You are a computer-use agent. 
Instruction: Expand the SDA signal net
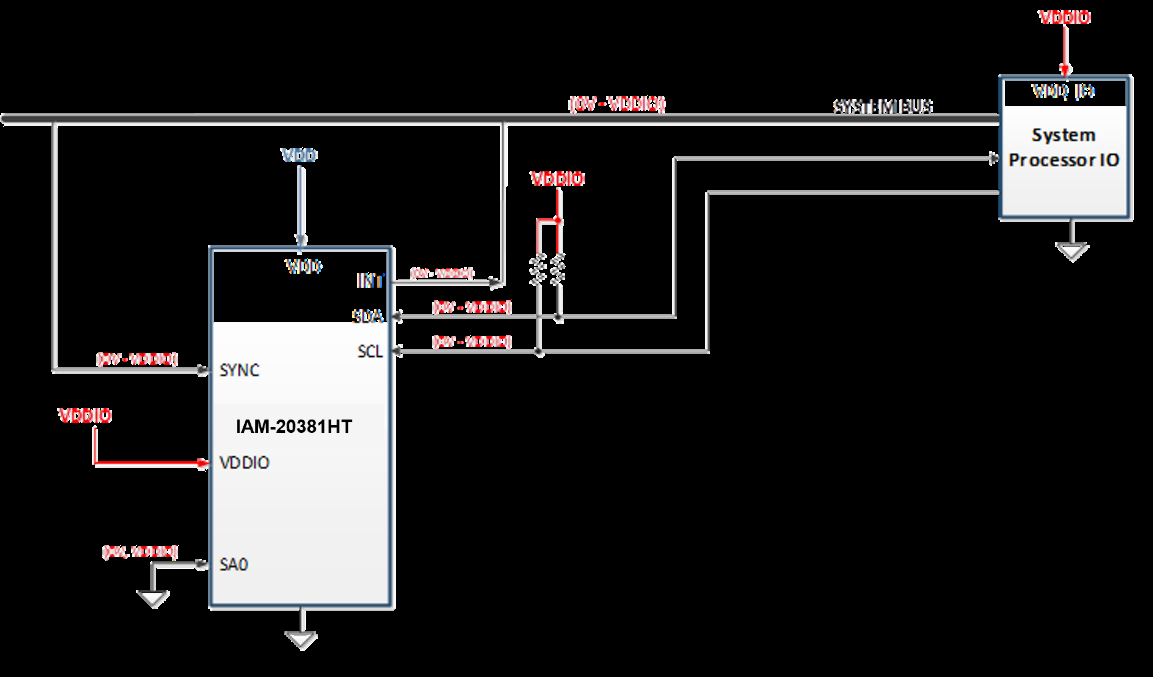(x=370, y=315)
